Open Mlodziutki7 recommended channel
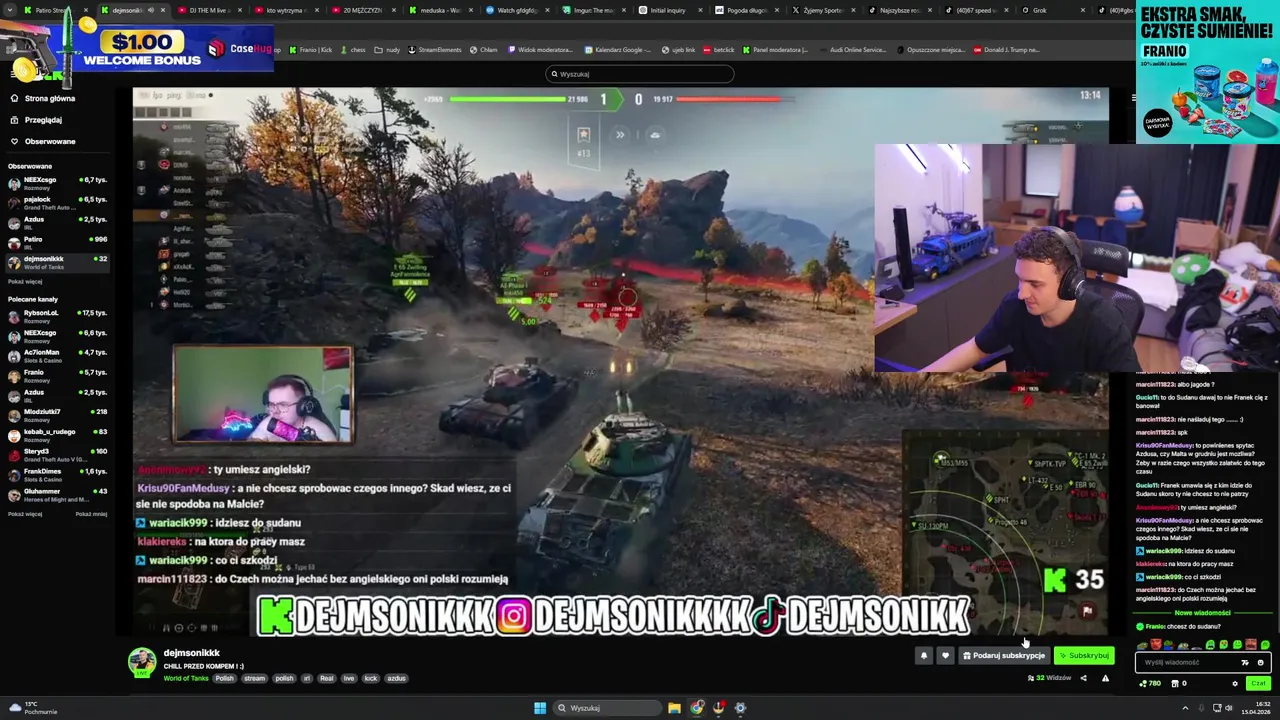This screenshot has width=1280, height=720. coord(58,415)
